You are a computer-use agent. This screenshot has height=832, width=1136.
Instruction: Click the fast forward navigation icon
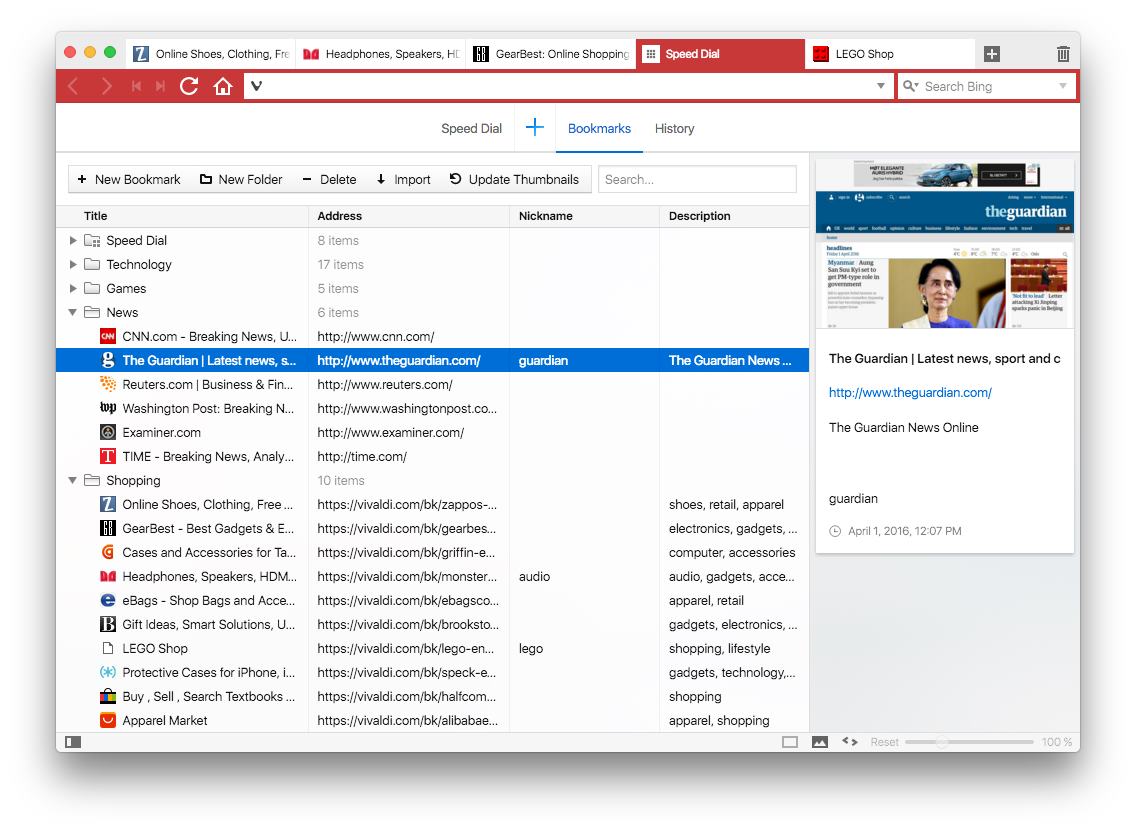pyautogui.click(x=161, y=87)
